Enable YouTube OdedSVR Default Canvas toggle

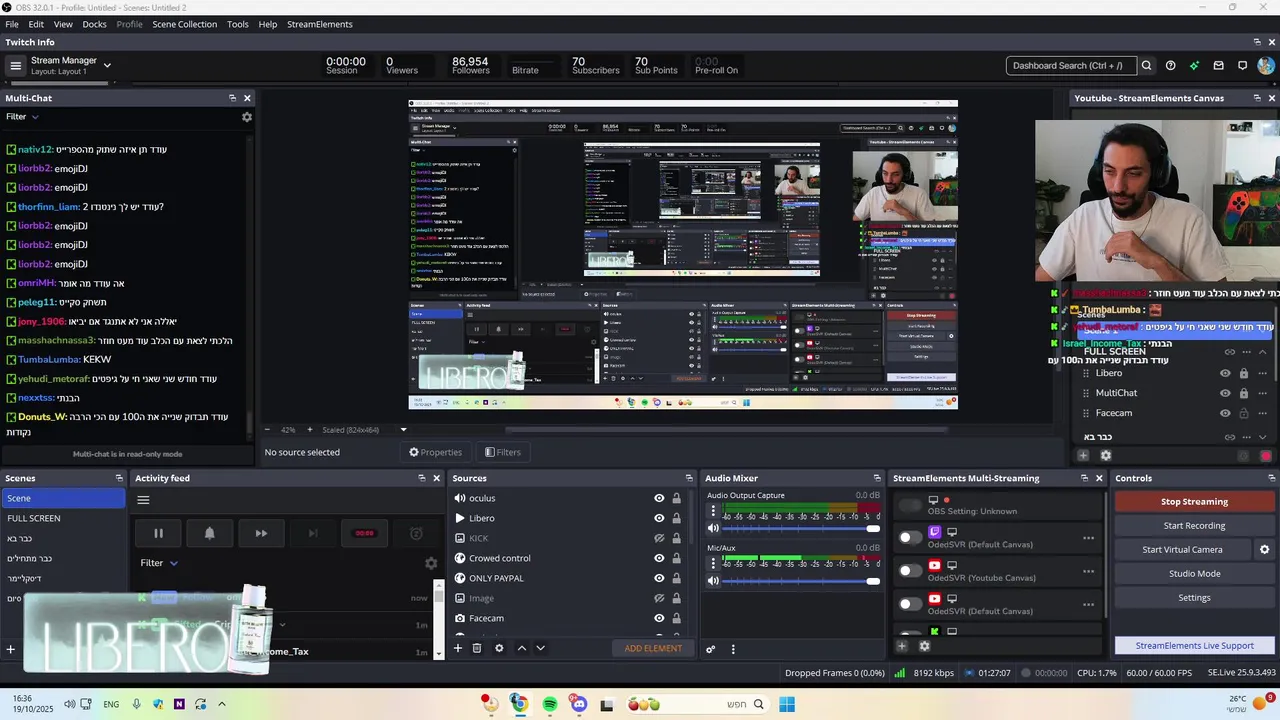(x=910, y=603)
